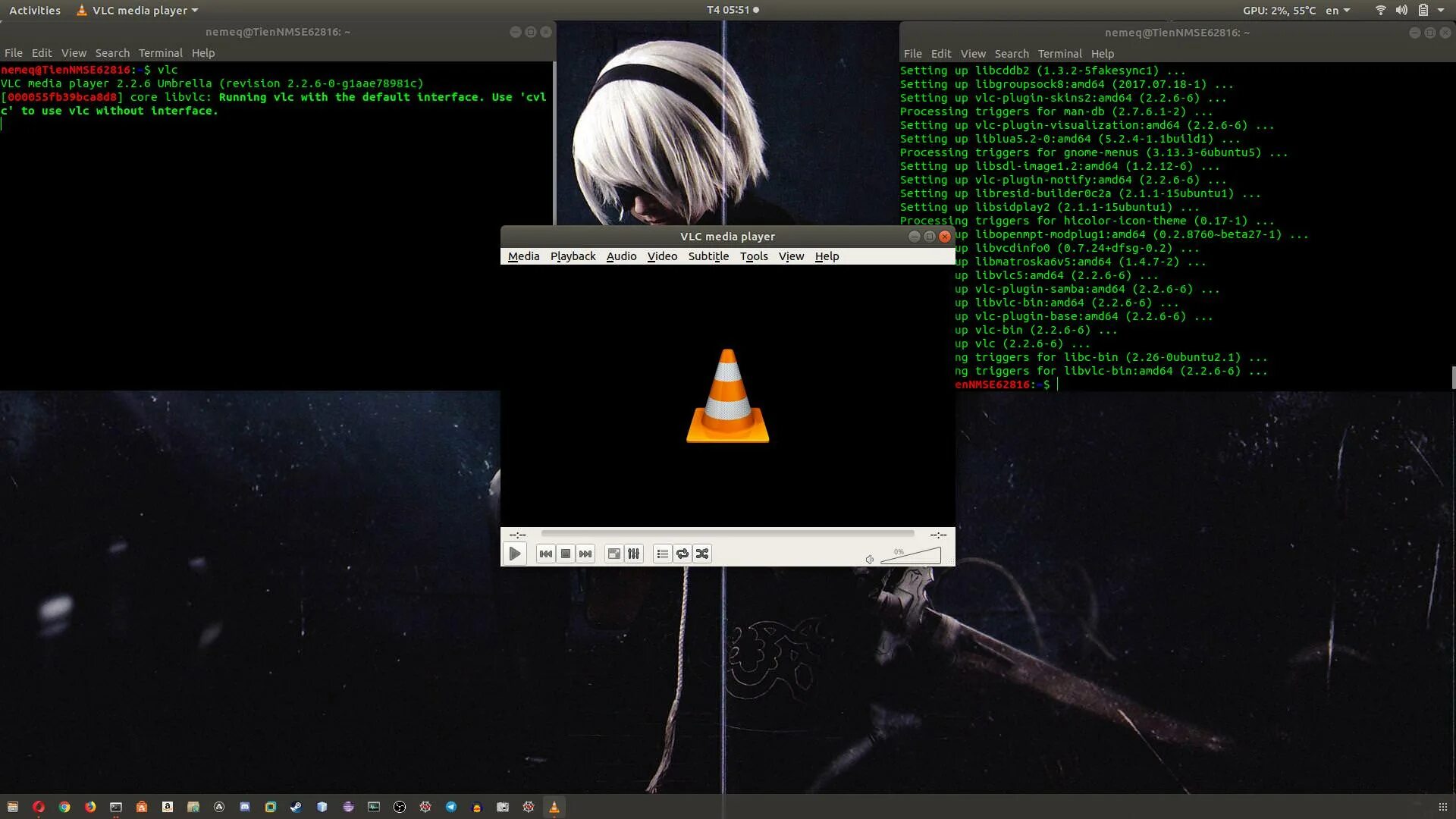
Task: Open the VLC Audio menu
Action: point(621,256)
